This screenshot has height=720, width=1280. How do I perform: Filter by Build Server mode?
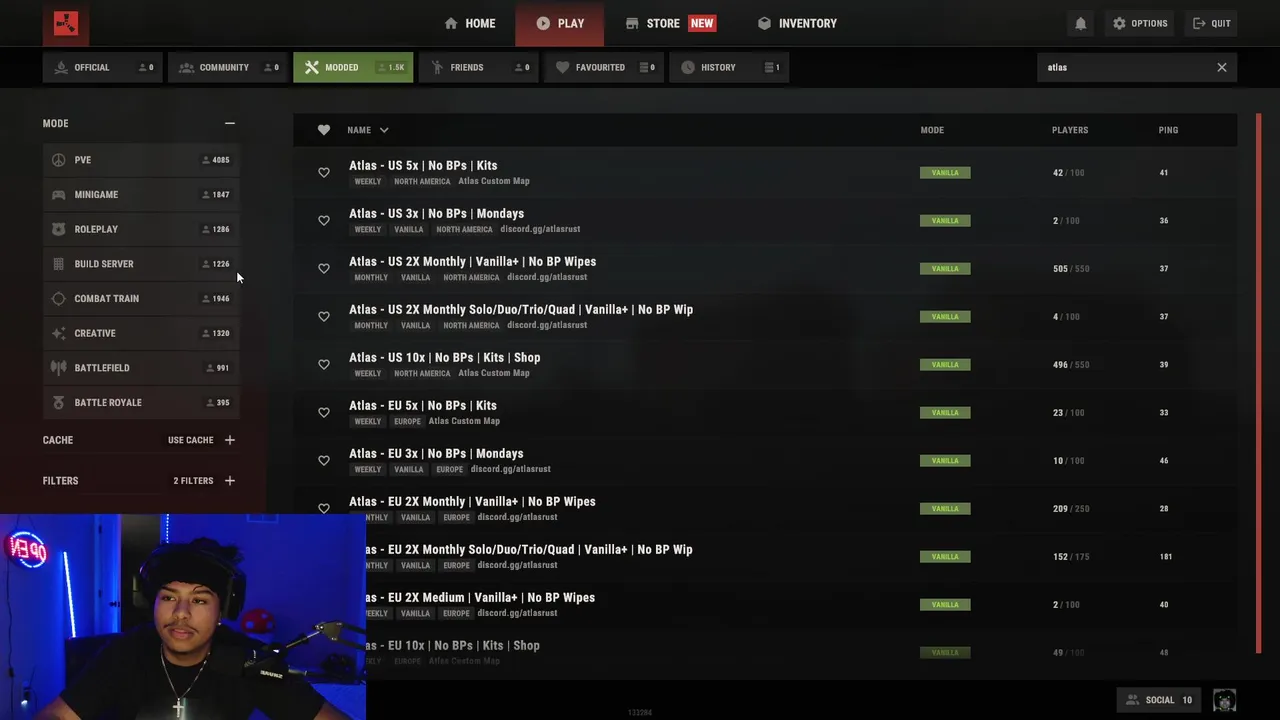(x=140, y=264)
